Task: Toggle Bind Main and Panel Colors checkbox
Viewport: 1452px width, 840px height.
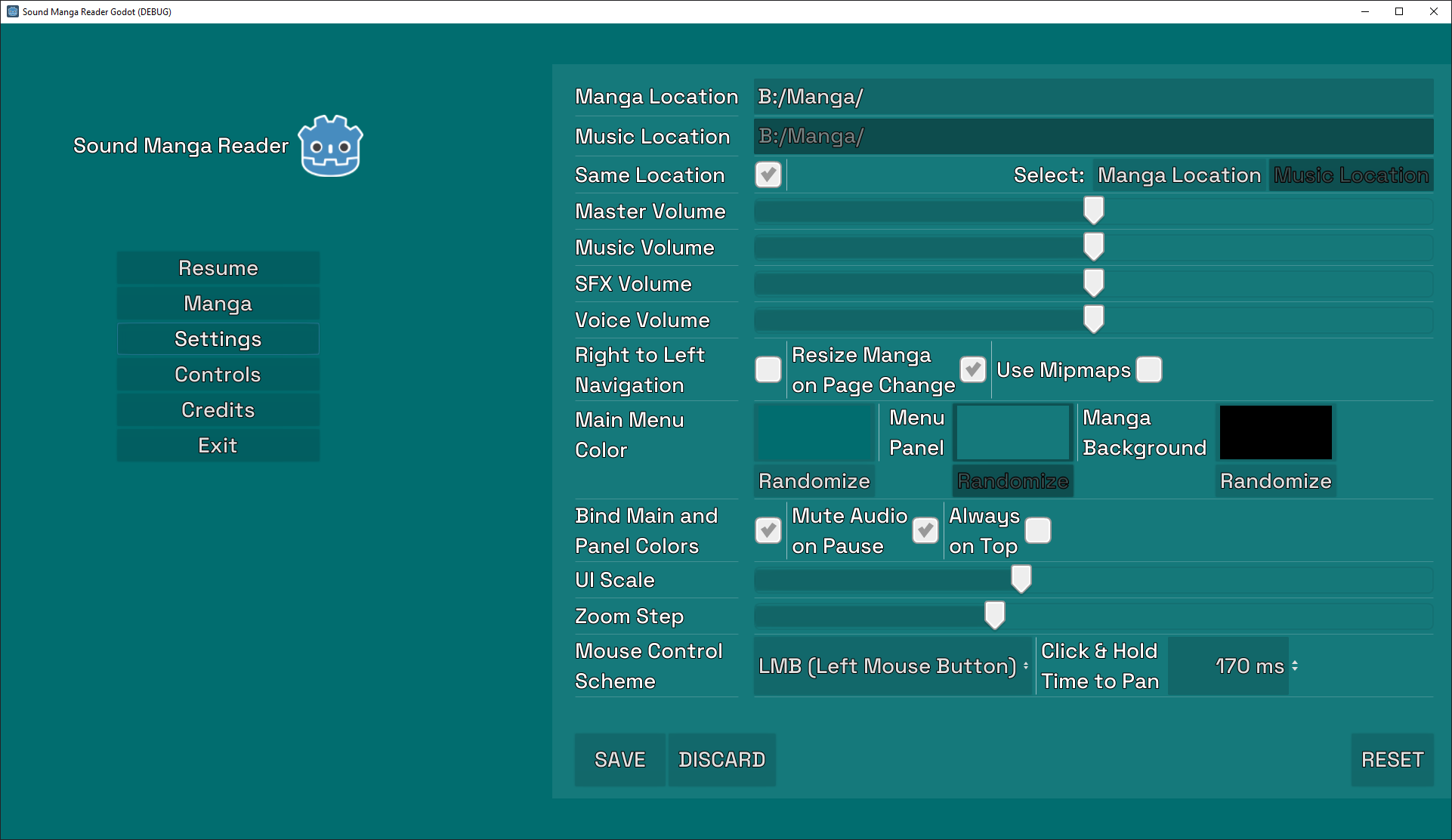Action: pyautogui.click(x=768, y=530)
